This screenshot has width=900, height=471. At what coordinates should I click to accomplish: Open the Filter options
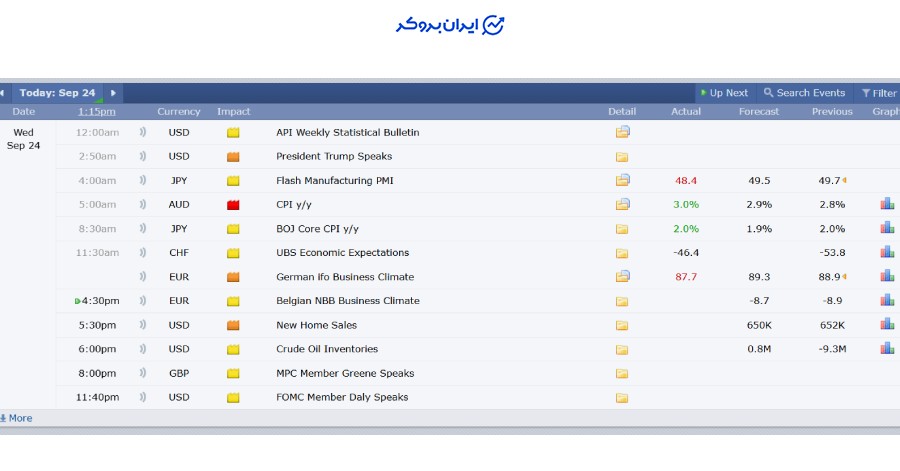879,93
